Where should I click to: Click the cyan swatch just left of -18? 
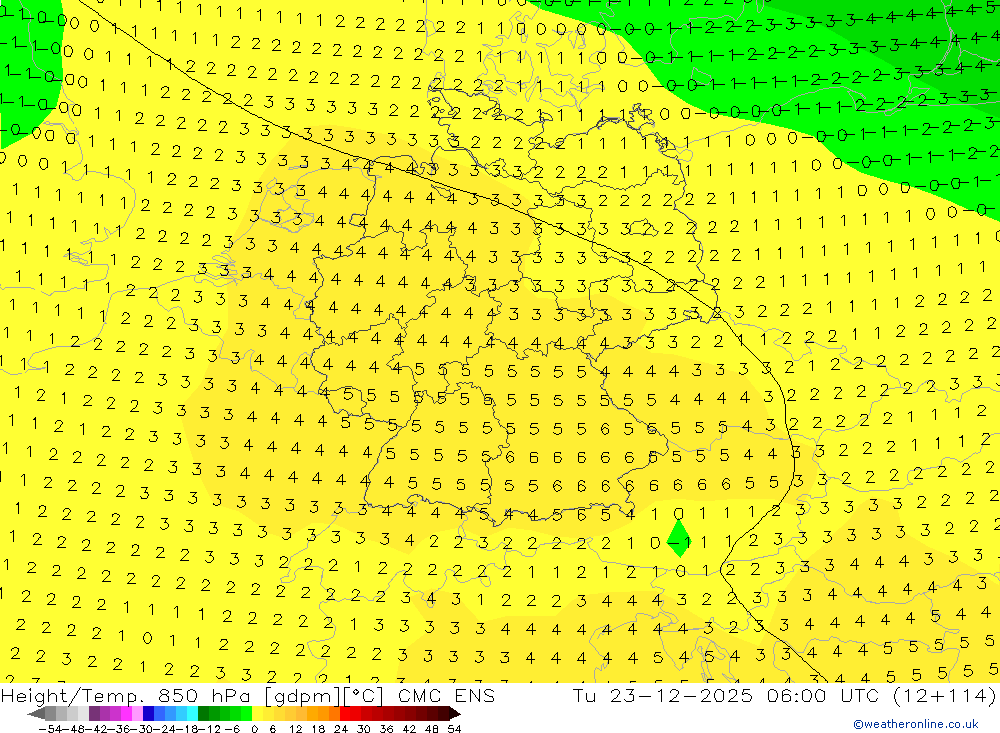[x=193, y=713]
